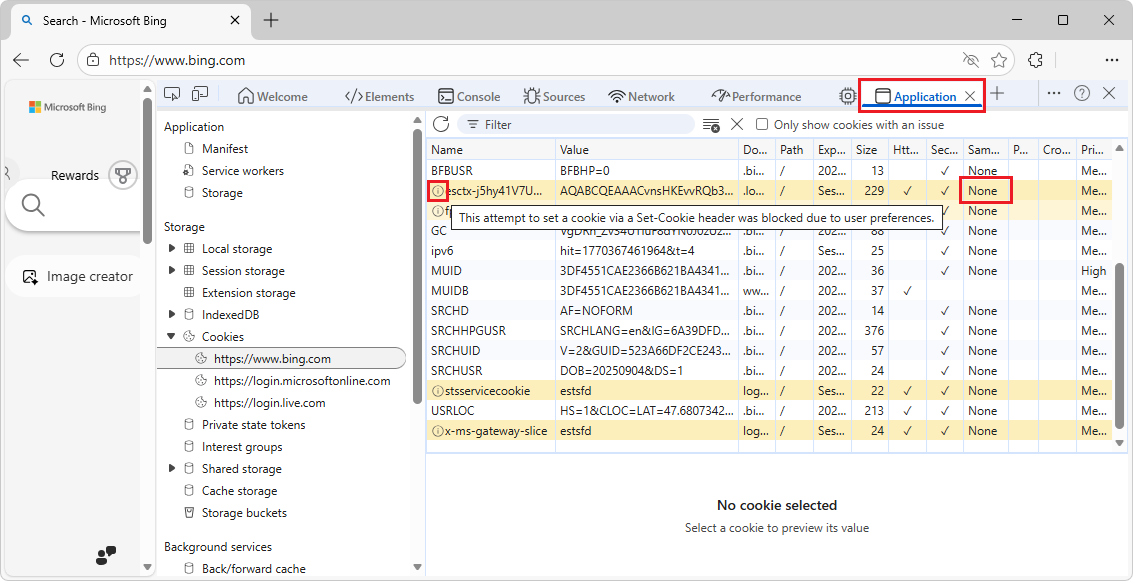The width and height of the screenshot is (1133, 581).
Task: Select the Elements panel
Action: (x=380, y=95)
